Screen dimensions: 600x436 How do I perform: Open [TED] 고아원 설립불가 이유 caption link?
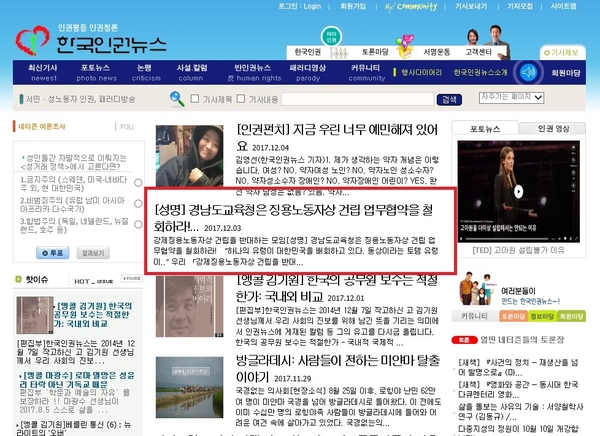(518, 250)
